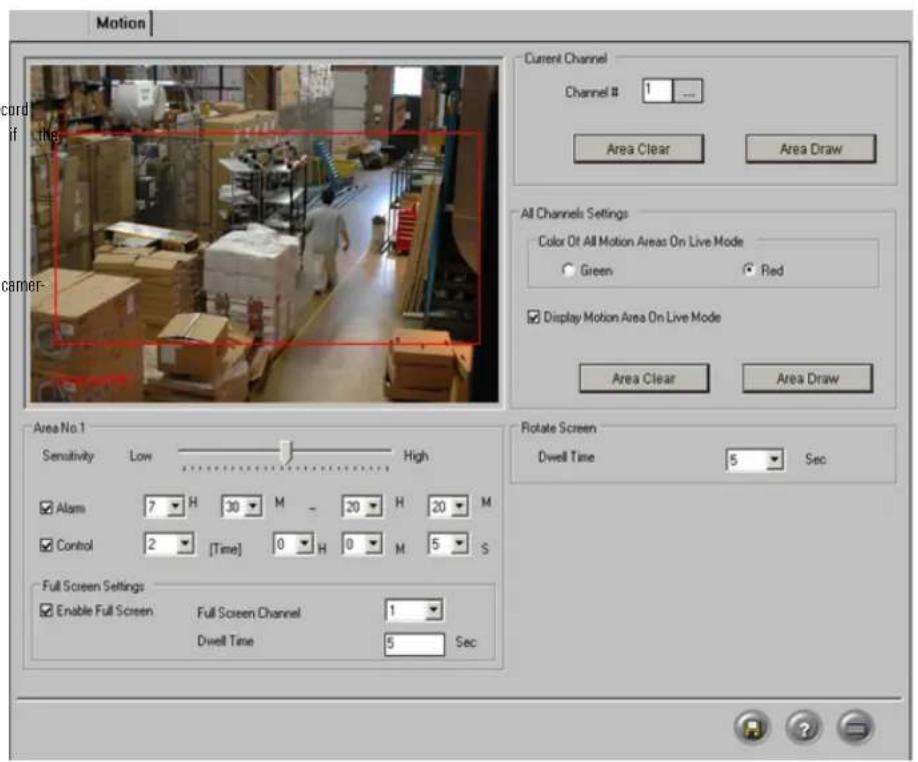
Task: Select the Motion tab
Action: (121, 23)
